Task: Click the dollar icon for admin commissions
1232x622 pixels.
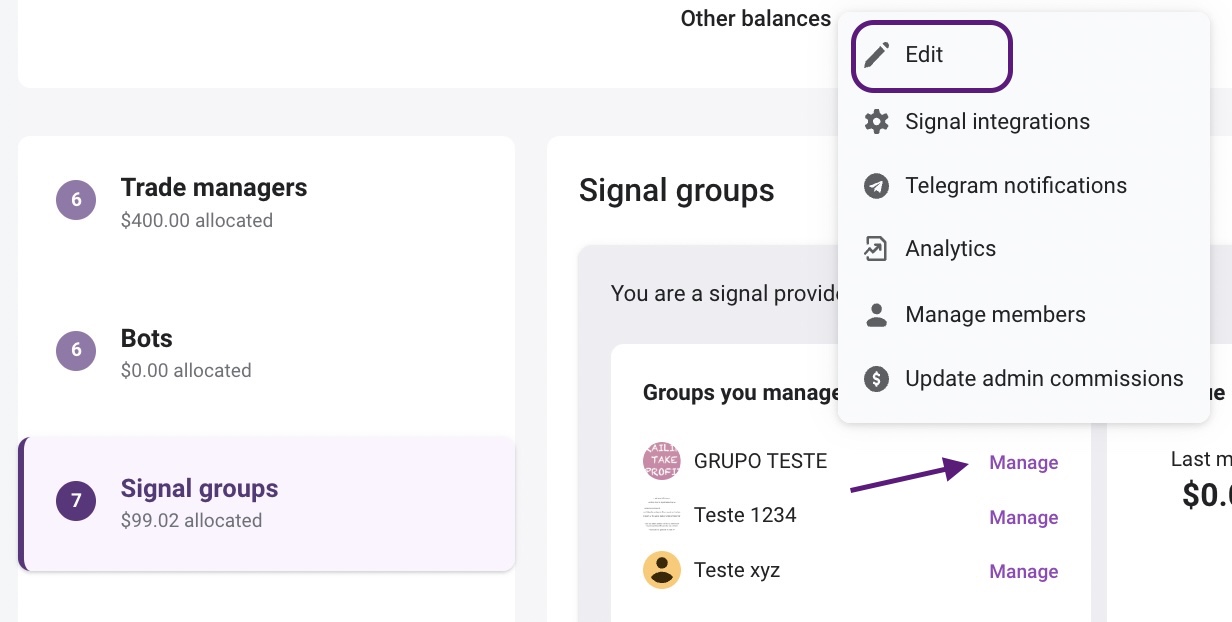Action: pos(877,379)
